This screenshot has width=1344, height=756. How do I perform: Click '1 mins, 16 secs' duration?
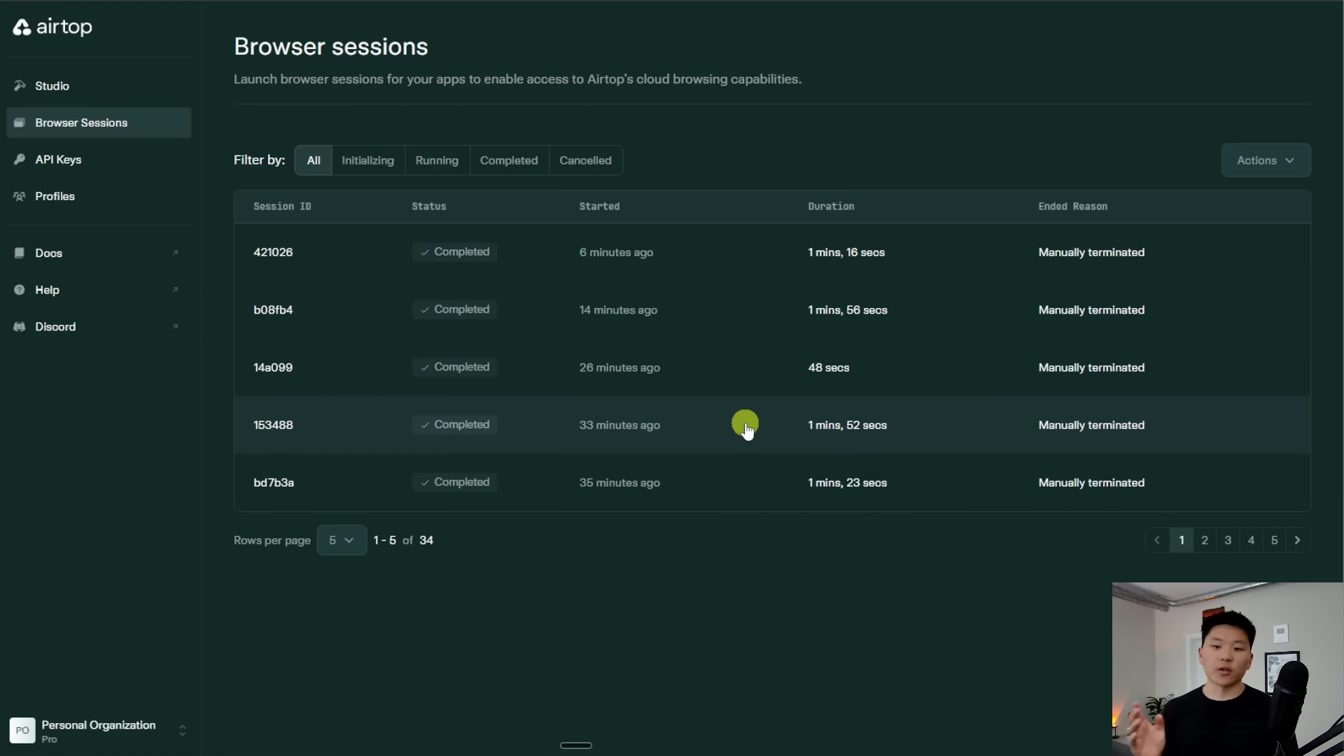[x=846, y=252]
